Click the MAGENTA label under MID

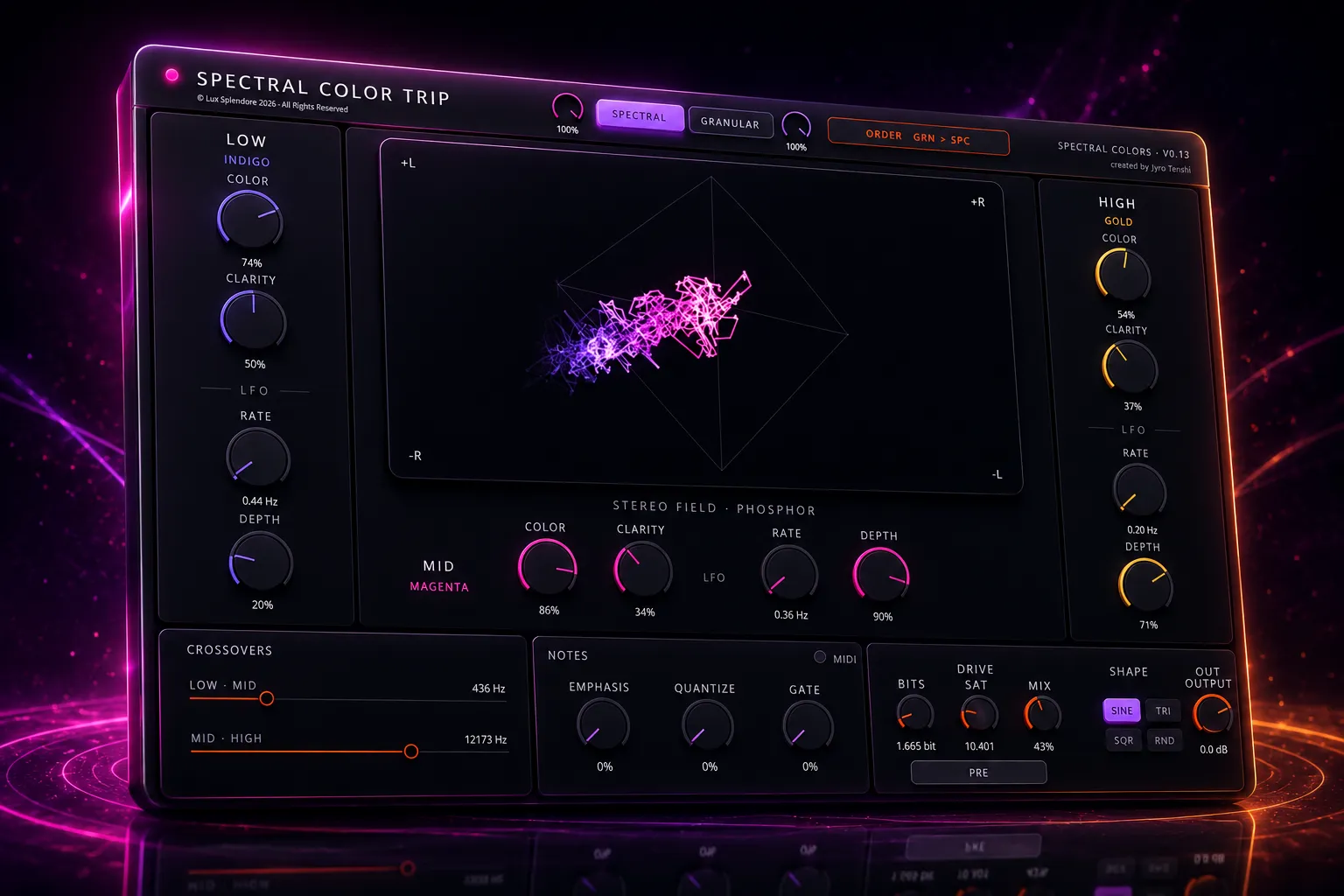coord(439,586)
